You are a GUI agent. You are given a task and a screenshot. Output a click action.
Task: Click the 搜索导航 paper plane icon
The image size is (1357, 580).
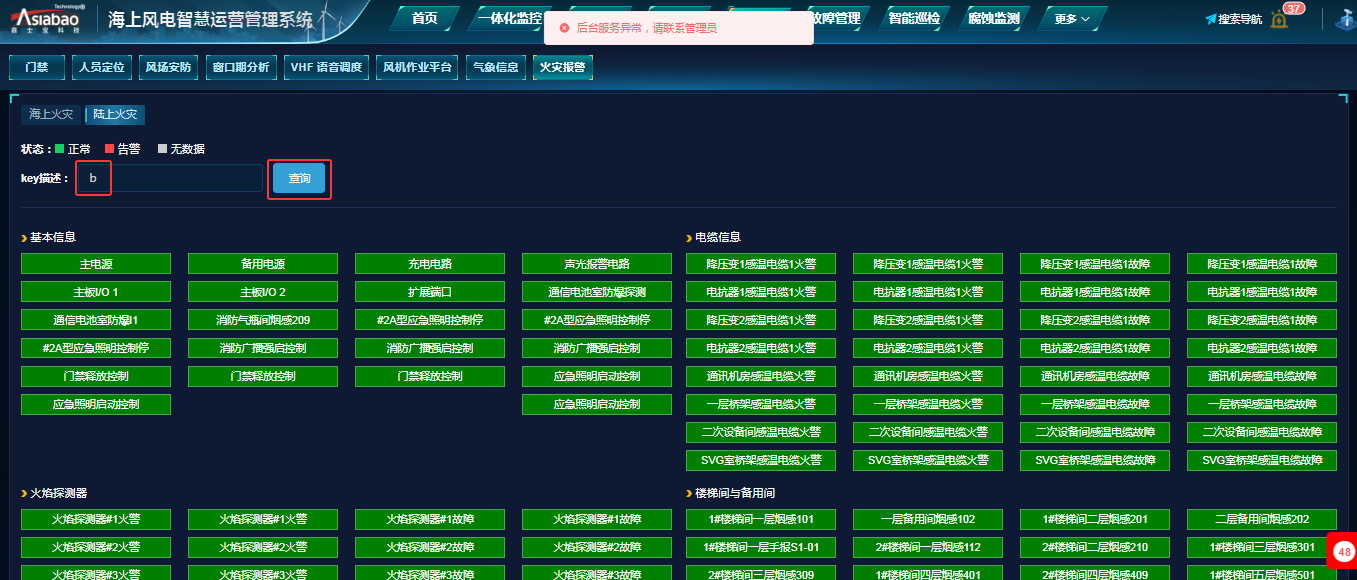(x=1210, y=19)
